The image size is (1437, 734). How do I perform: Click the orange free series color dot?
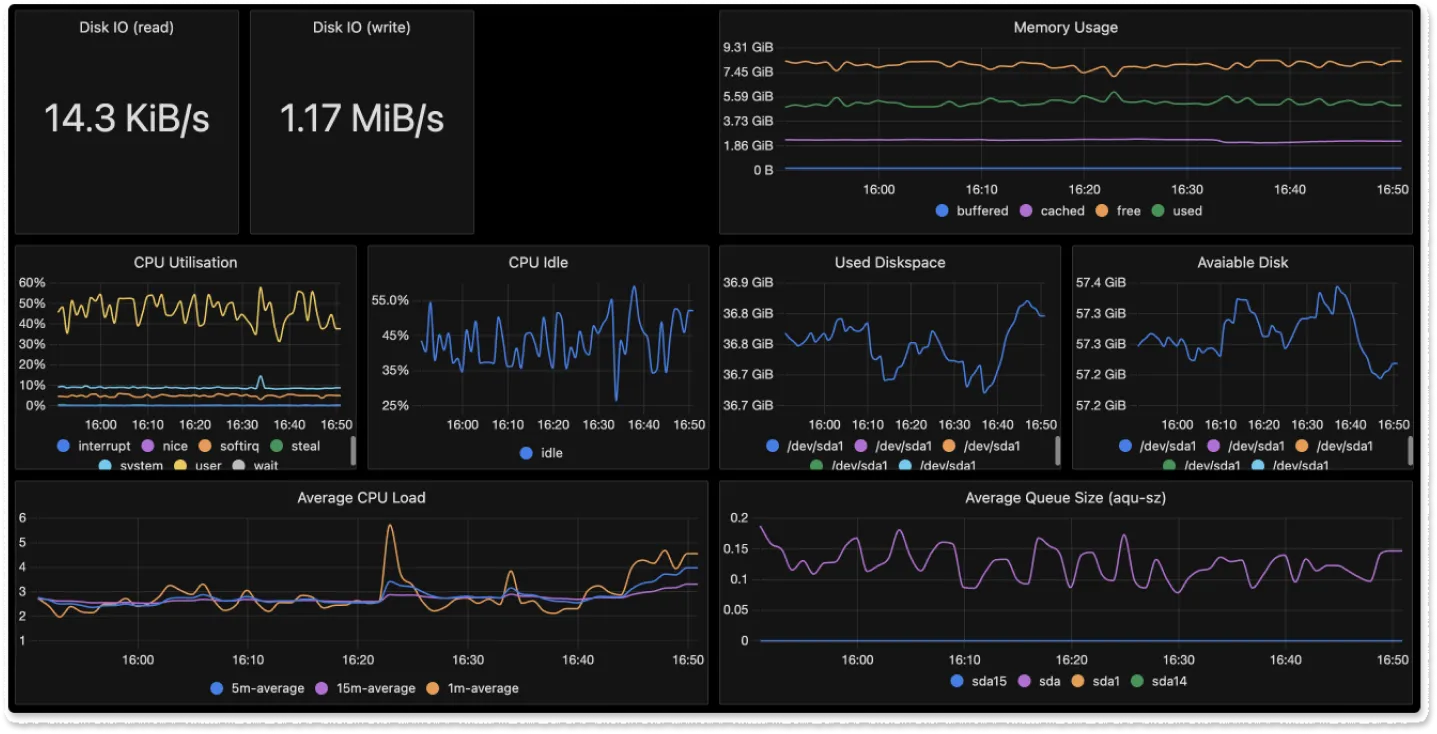(x=1100, y=211)
